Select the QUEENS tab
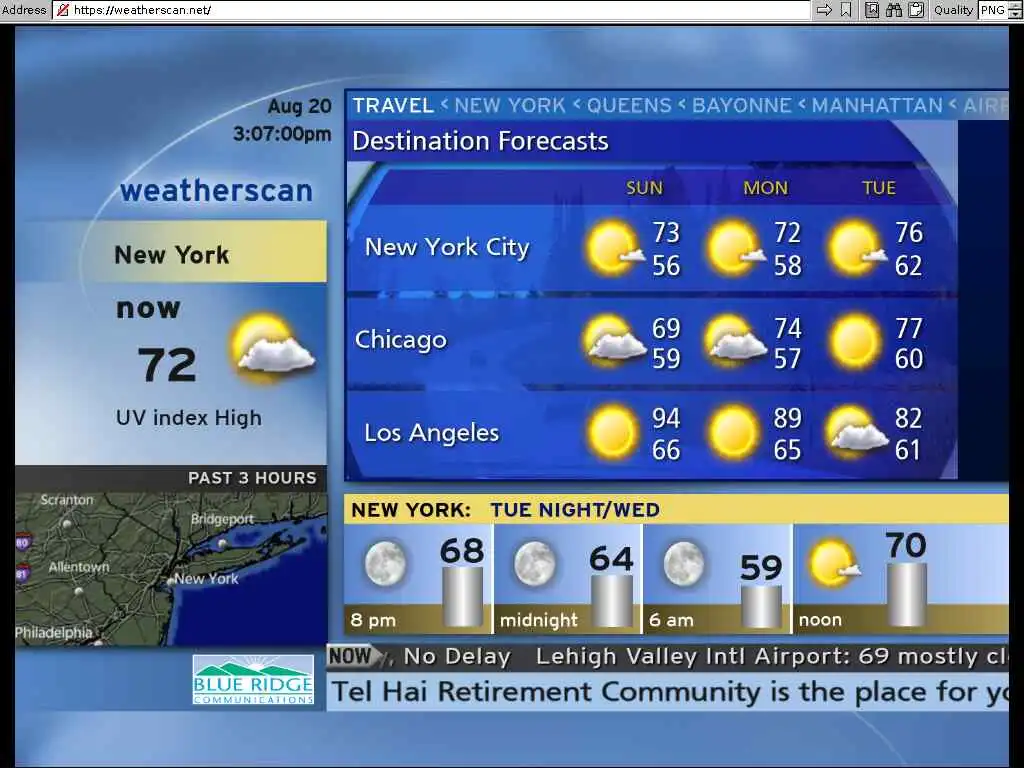 coord(629,105)
